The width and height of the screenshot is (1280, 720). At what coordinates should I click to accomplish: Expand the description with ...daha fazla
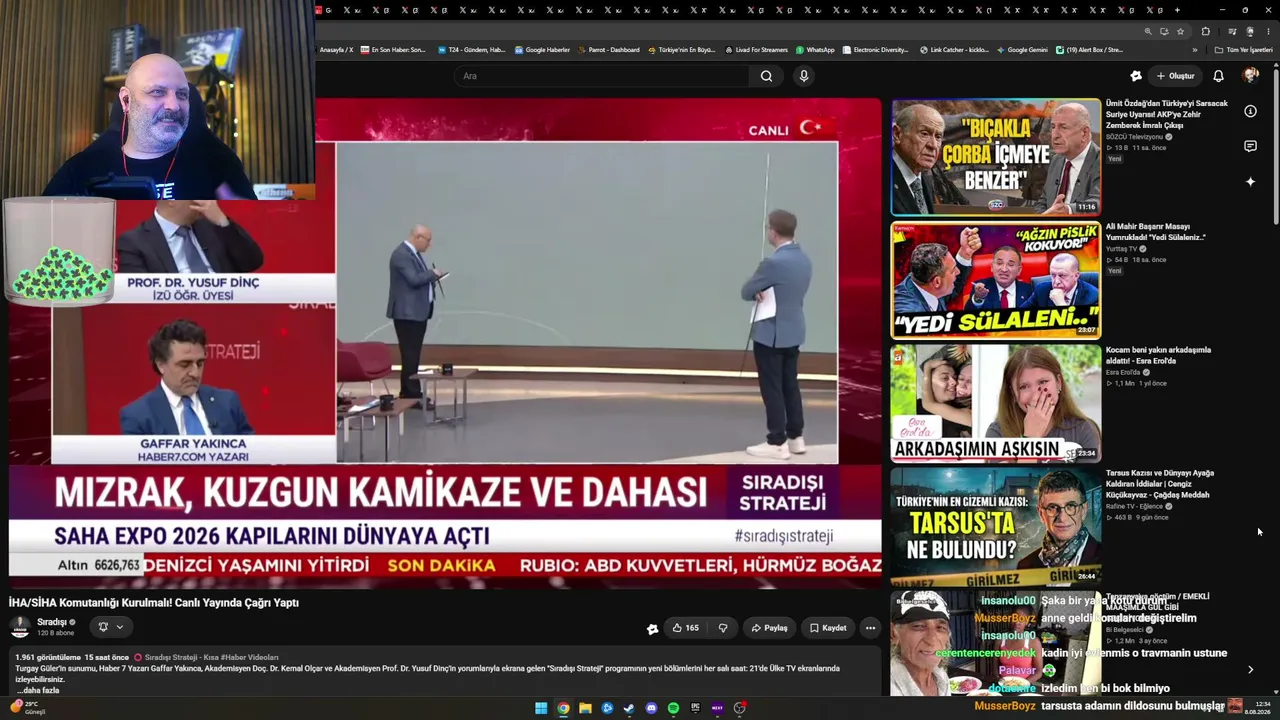coord(38,690)
